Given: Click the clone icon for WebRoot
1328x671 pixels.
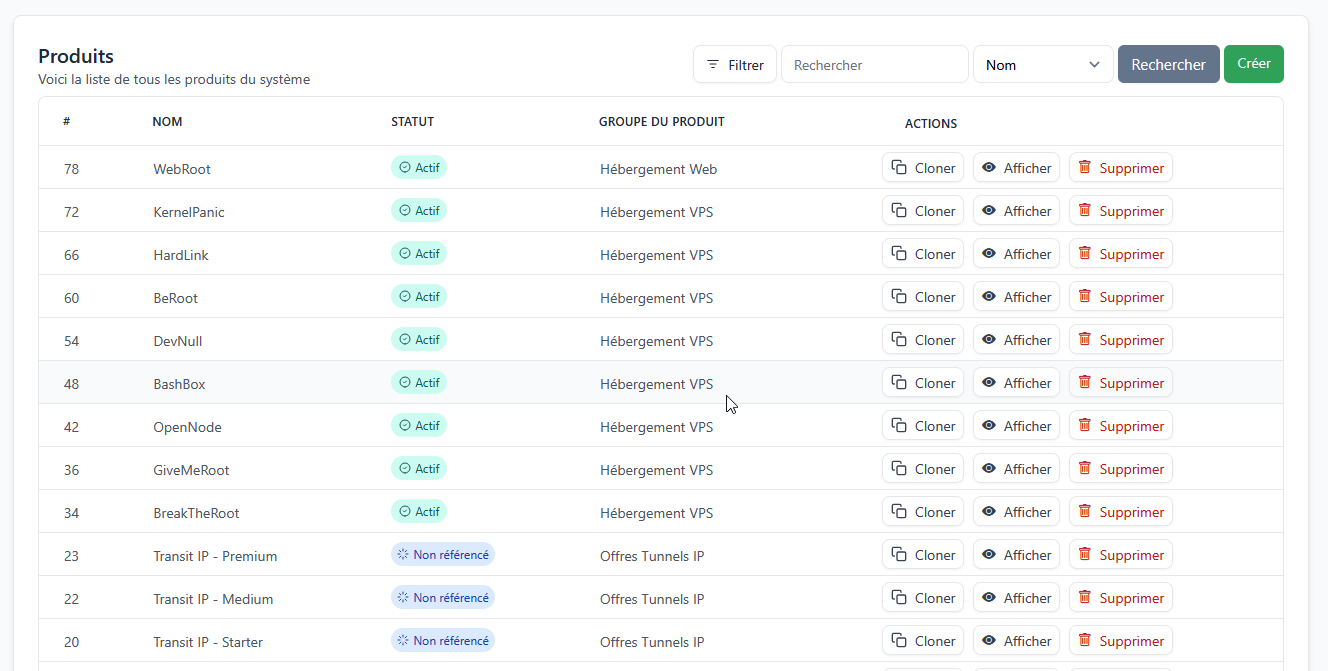Looking at the screenshot, I should (899, 168).
